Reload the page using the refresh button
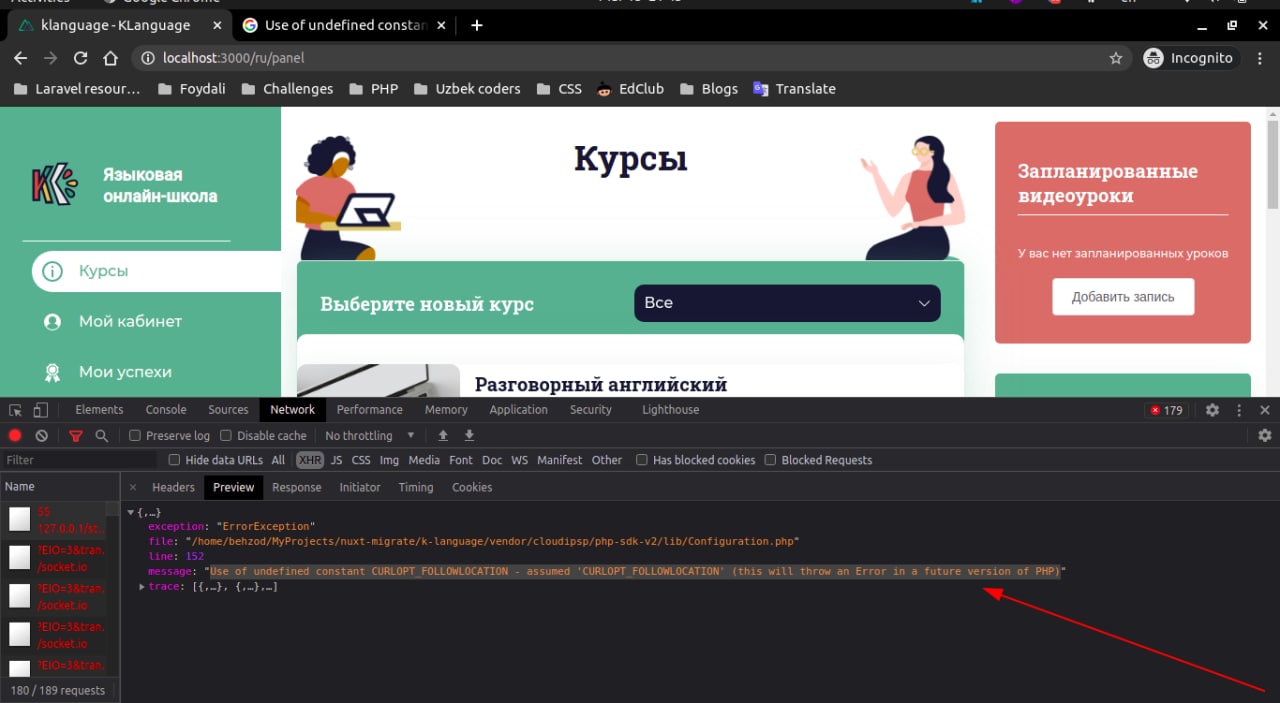The height and width of the screenshot is (703, 1280). (81, 58)
